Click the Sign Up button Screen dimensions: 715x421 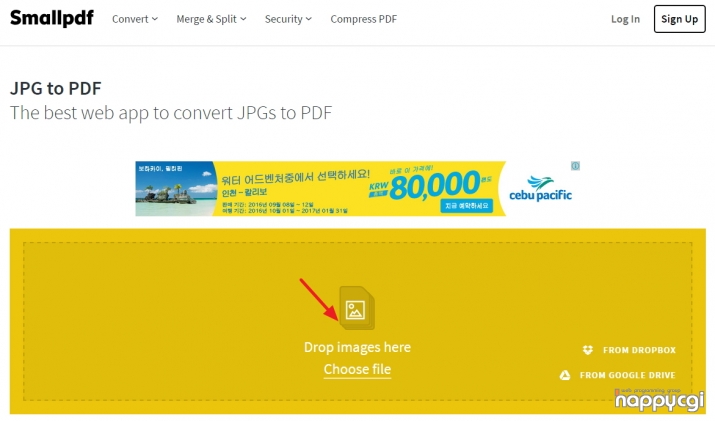(x=679, y=19)
